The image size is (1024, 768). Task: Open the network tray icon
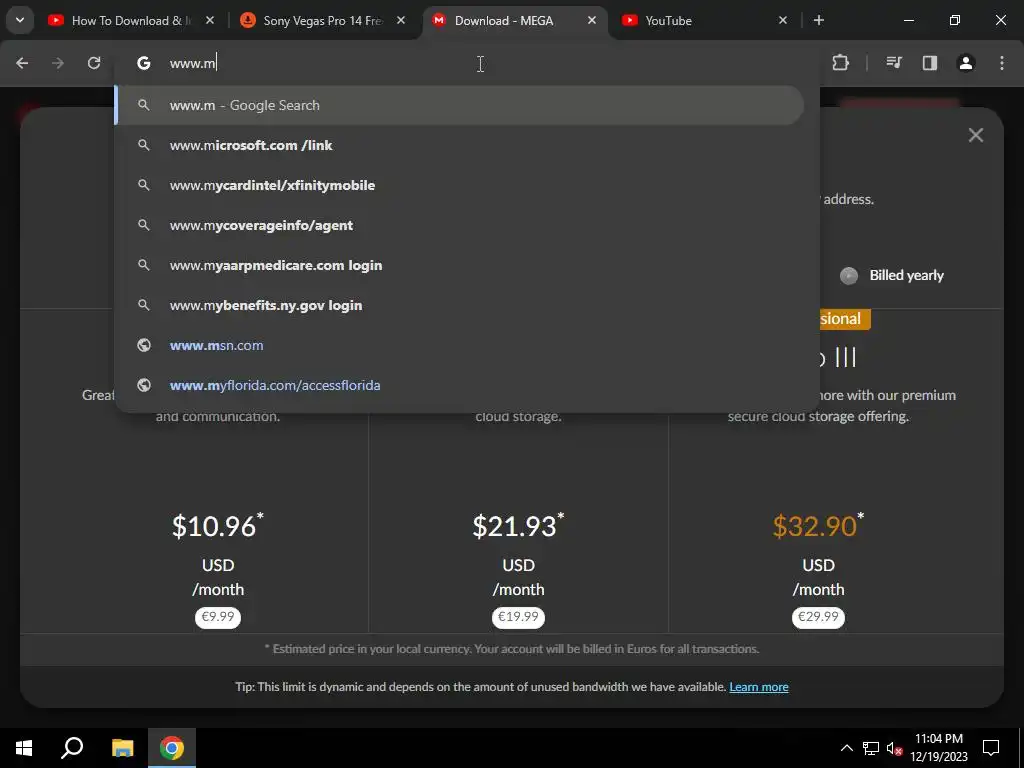(x=871, y=748)
